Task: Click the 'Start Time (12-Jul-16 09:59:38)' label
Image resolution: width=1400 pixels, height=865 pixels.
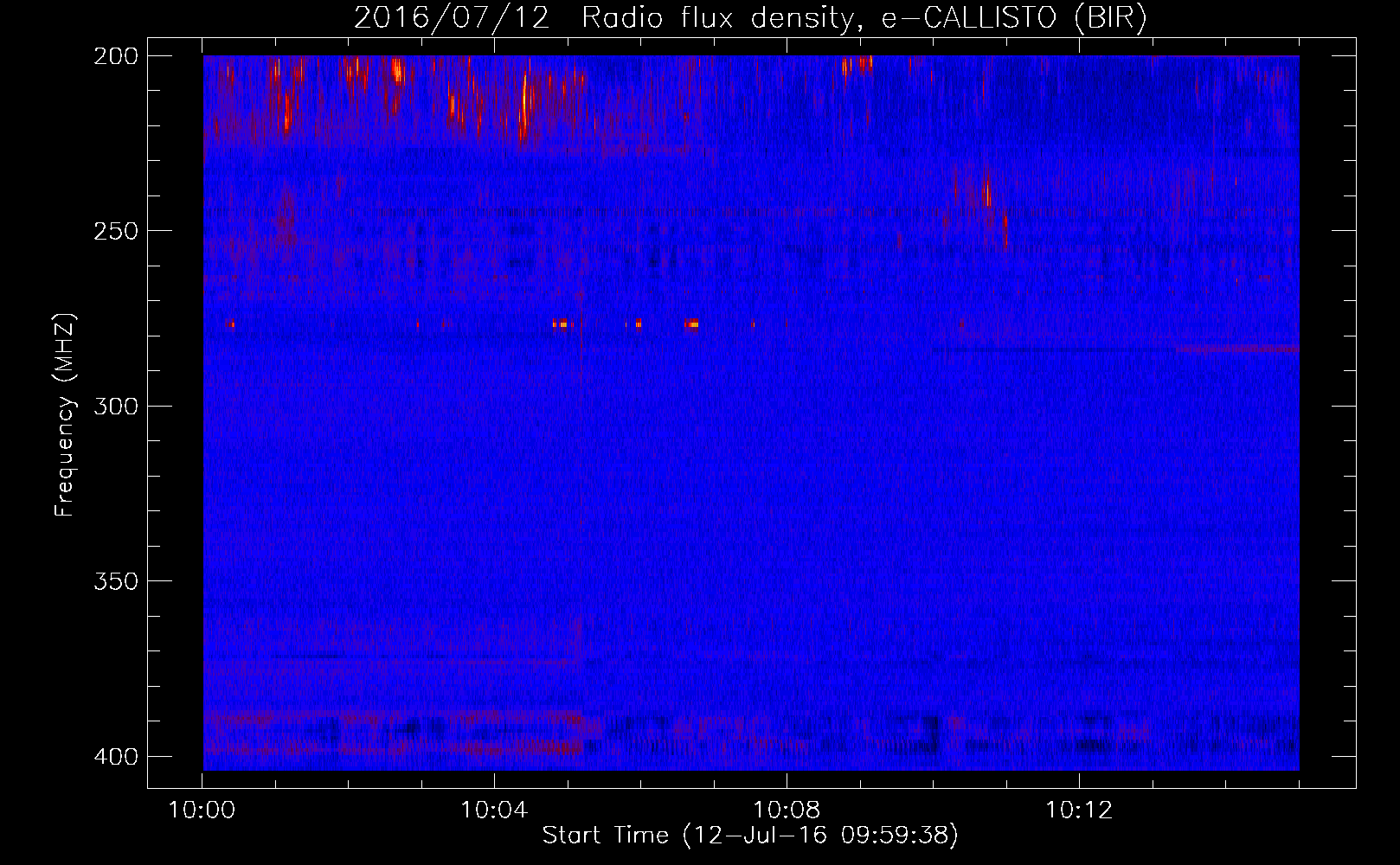Action: coord(750,836)
